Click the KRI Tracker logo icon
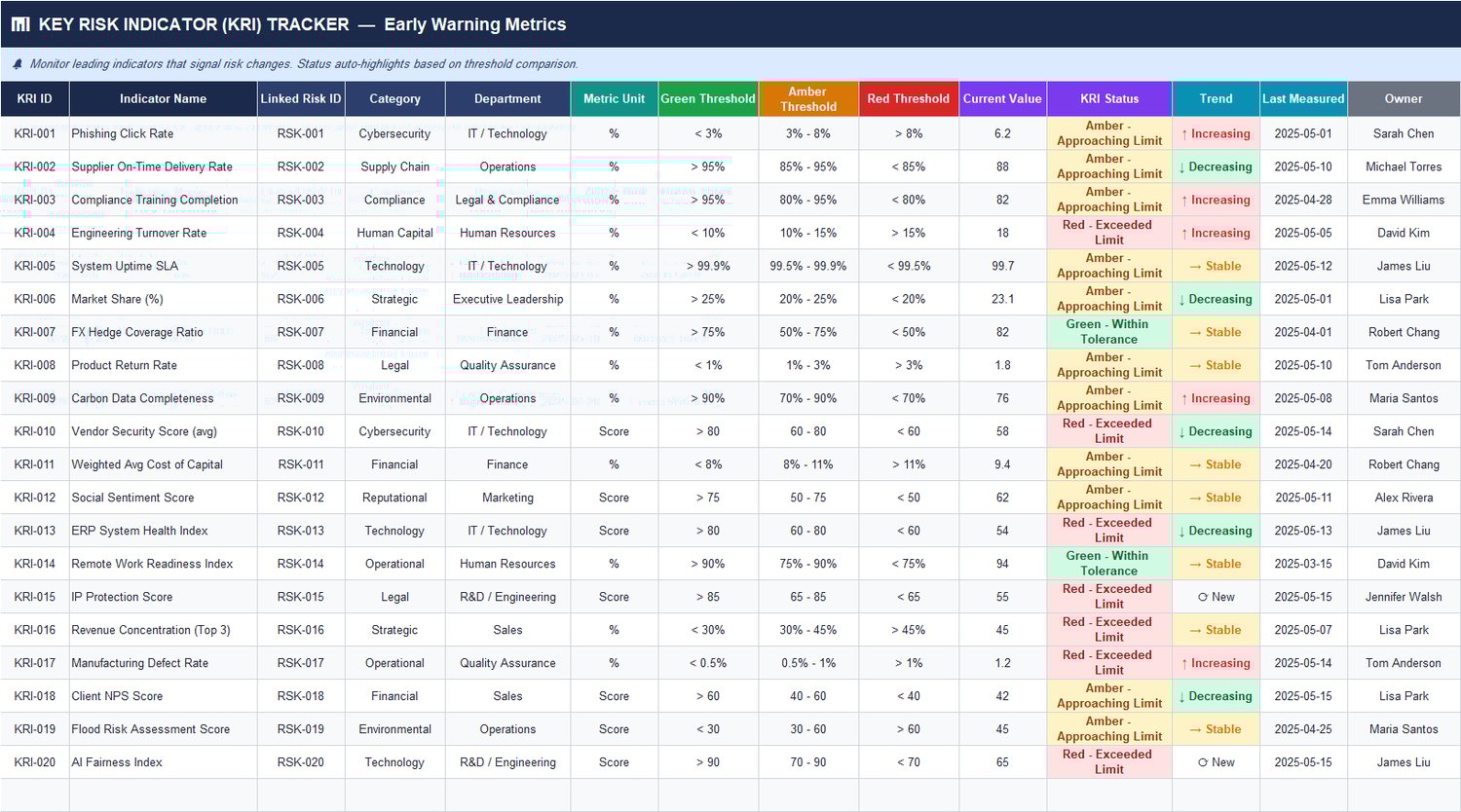The height and width of the screenshot is (812, 1461). tap(19, 23)
